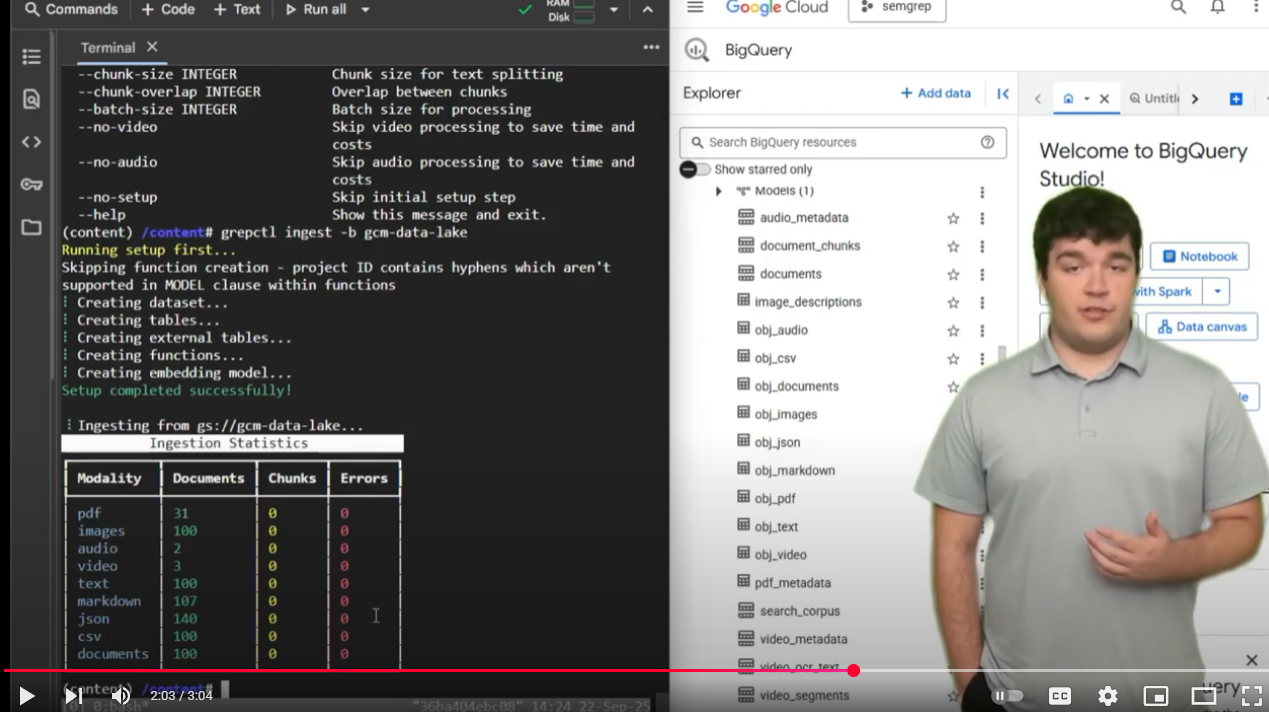Open actions menu for audio_metadata table
1269x712 pixels.
pyautogui.click(x=982, y=218)
